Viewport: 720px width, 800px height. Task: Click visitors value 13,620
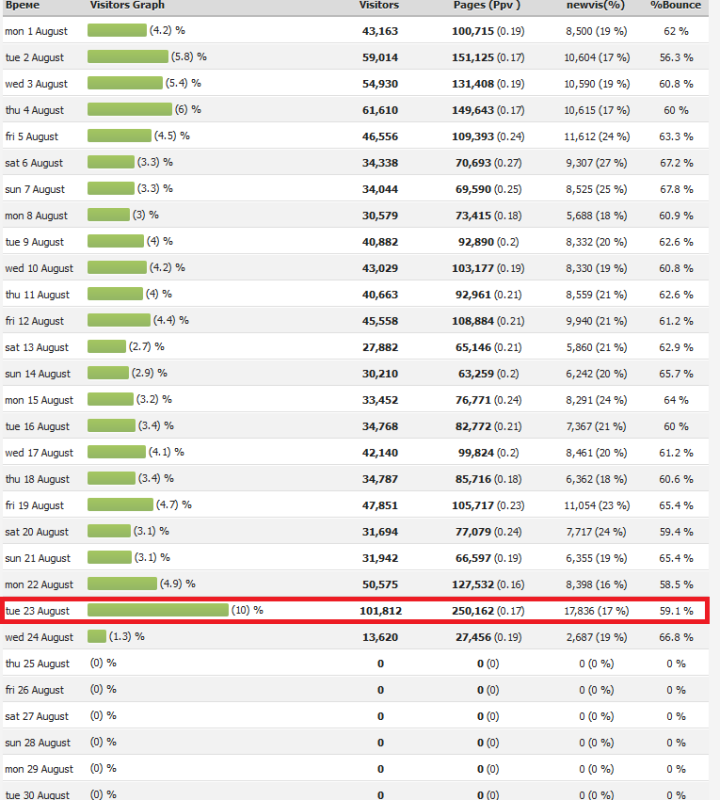tap(380, 637)
